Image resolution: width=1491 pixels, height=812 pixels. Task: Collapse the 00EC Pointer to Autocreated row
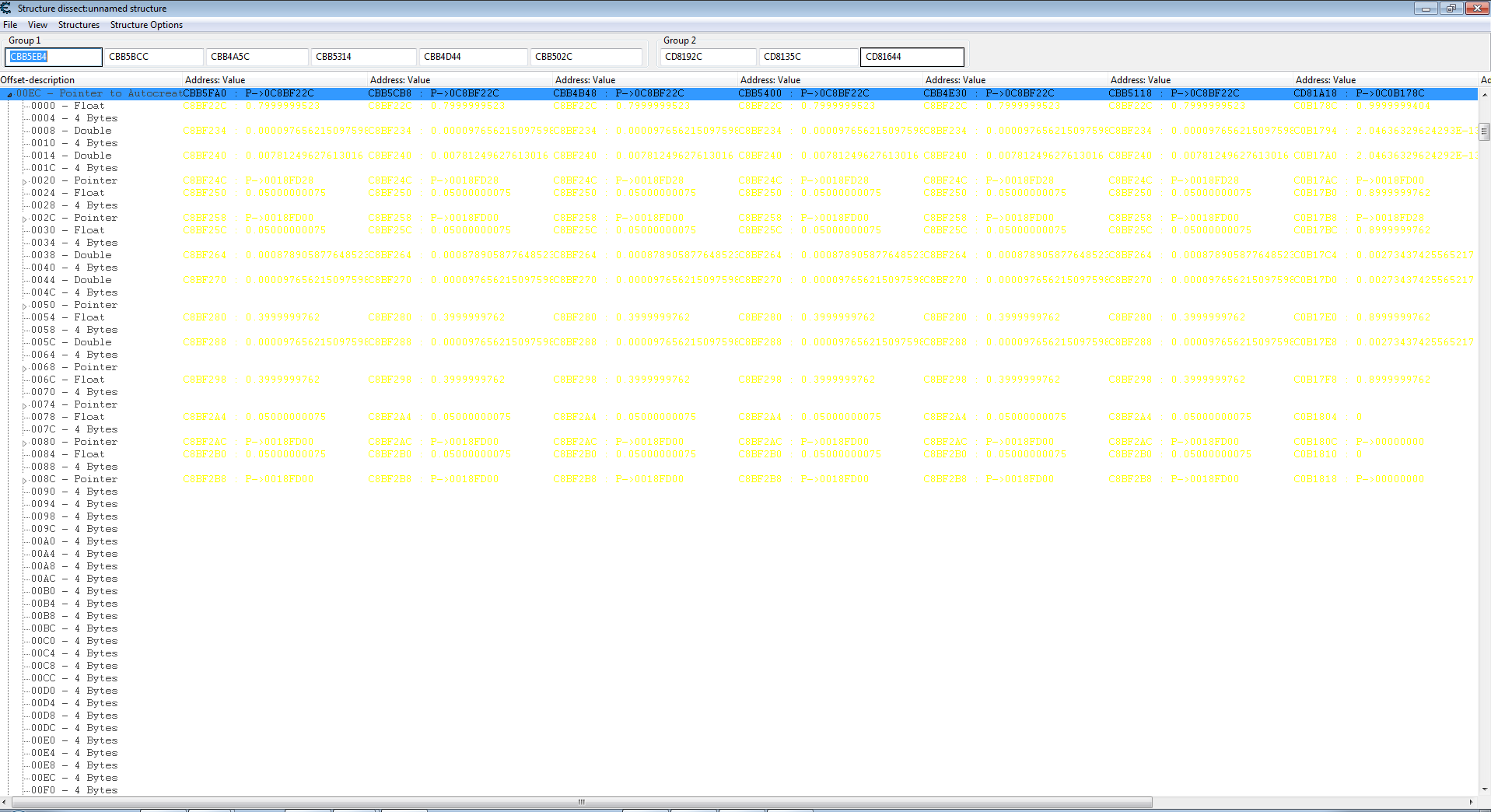(9, 94)
